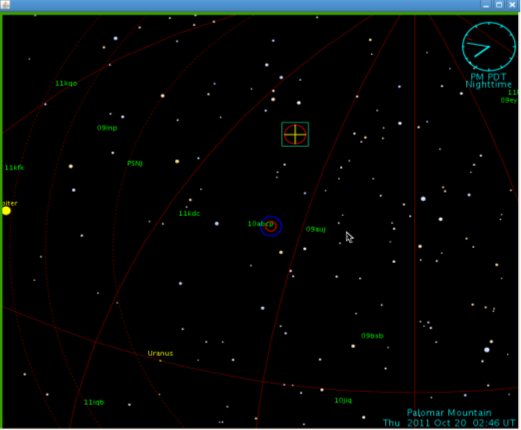Viewport: 521px width, 430px height.
Task: Select supernova target 09bsb
Action: [372, 336]
